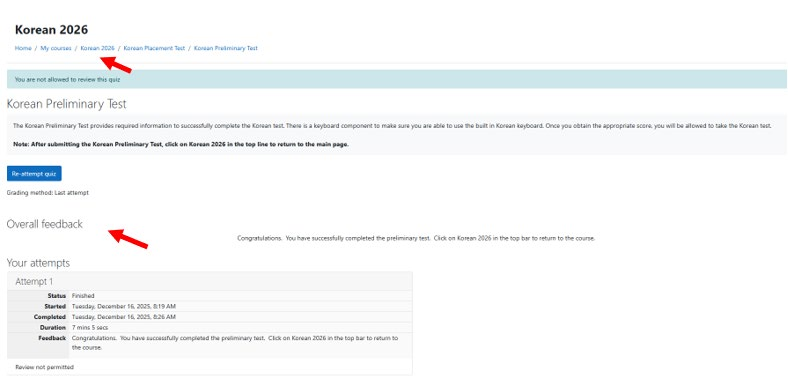Click the completed time ending in 8:26 AM
The image size is (788, 382).
click(x=124, y=317)
